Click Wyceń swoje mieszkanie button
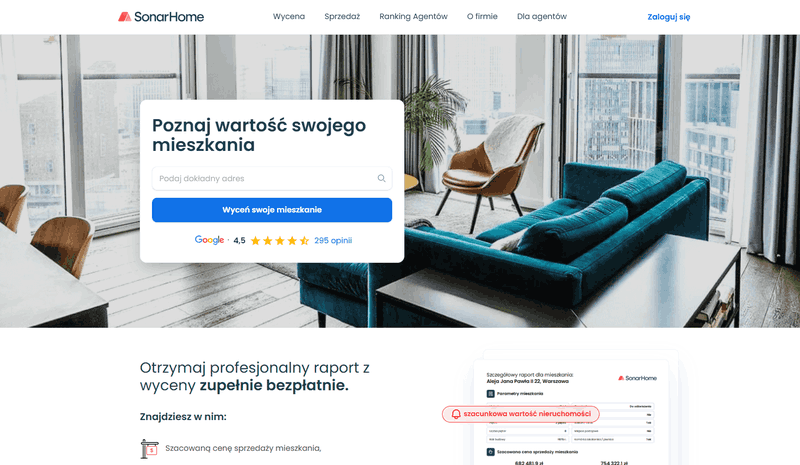The image size is (800, 465). tap(272, 210)
